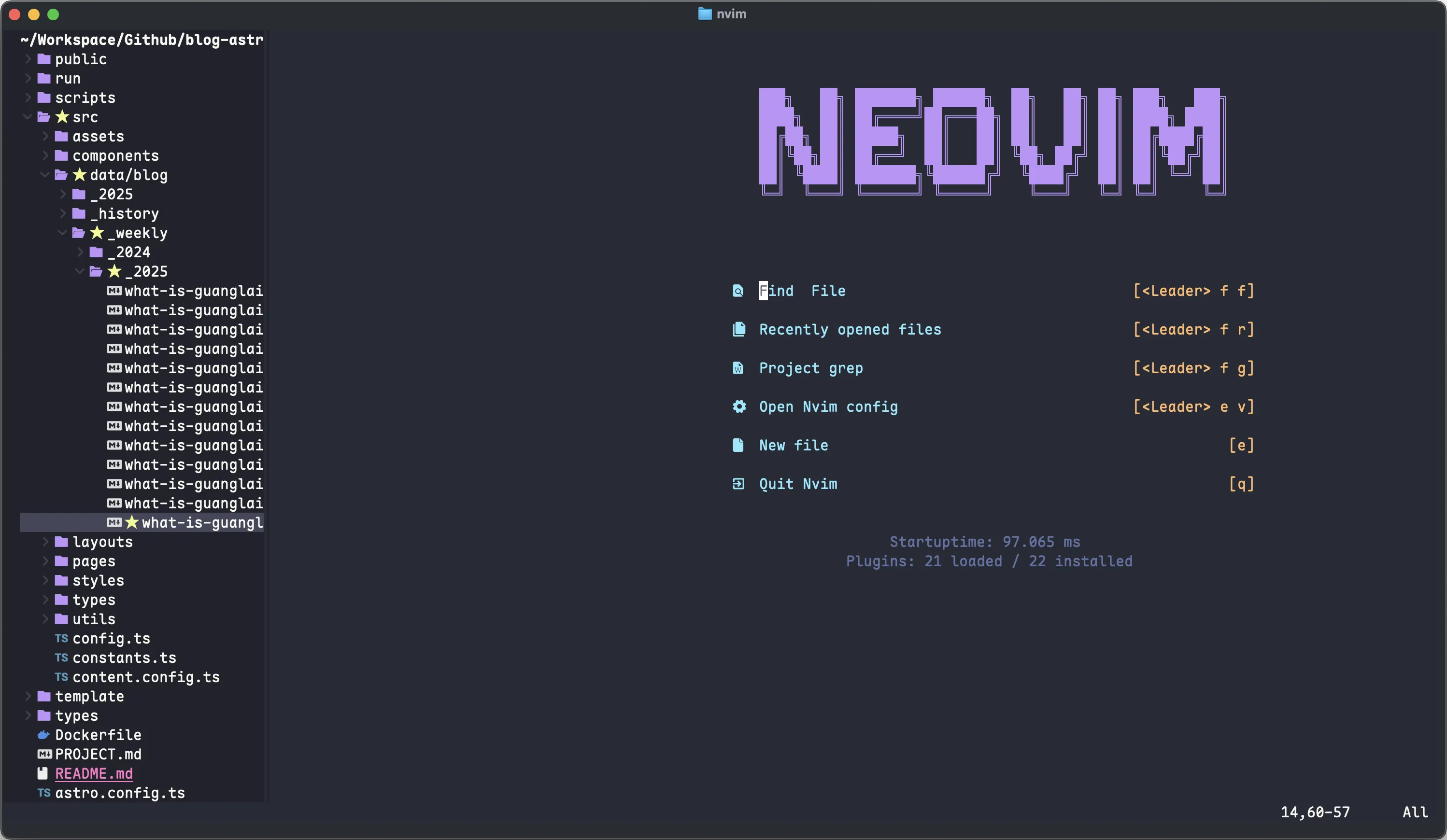
Task: Click the [<Leader> f f] shortcut label
Action: [x=1194, y=291]
